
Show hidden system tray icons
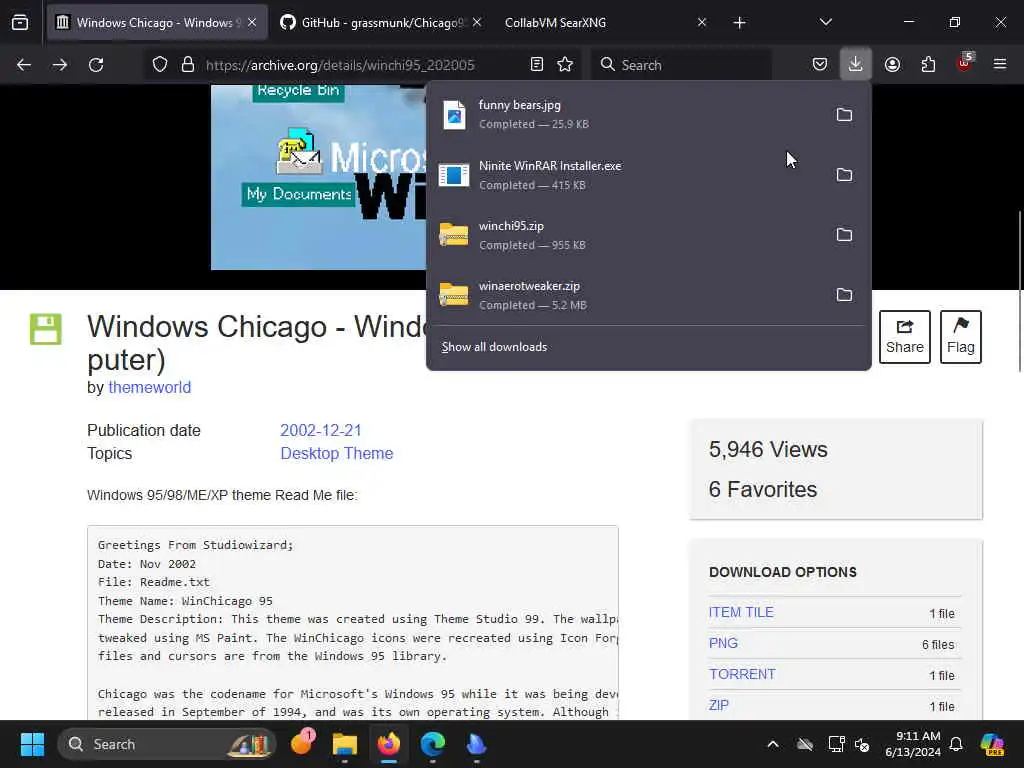coord(773,744)
